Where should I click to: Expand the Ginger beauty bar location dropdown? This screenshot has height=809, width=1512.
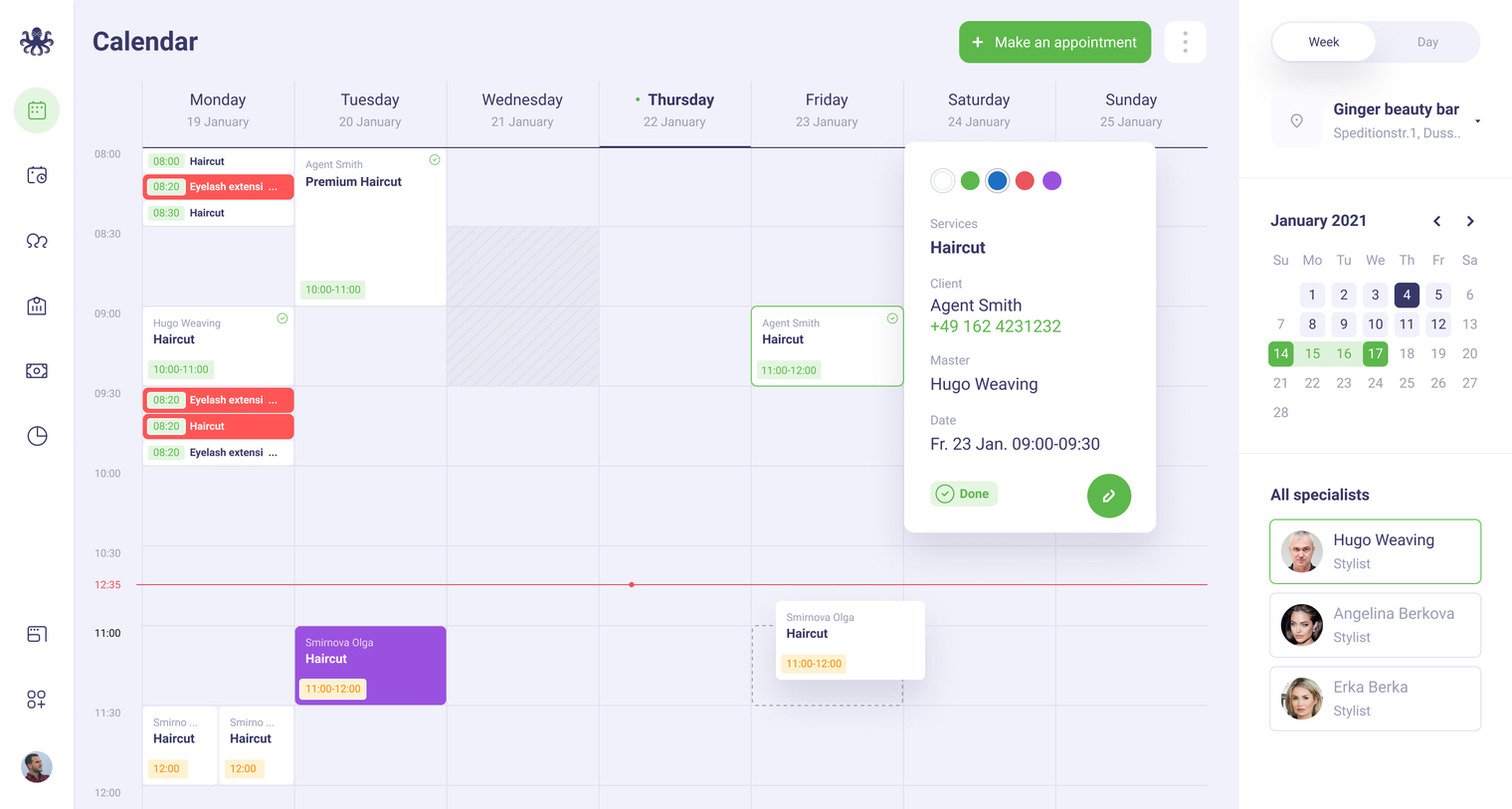click(1477, 121)
